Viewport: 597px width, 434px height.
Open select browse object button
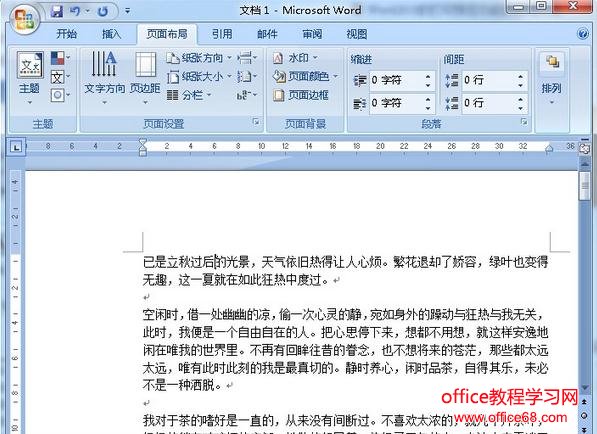click(584, 416)
